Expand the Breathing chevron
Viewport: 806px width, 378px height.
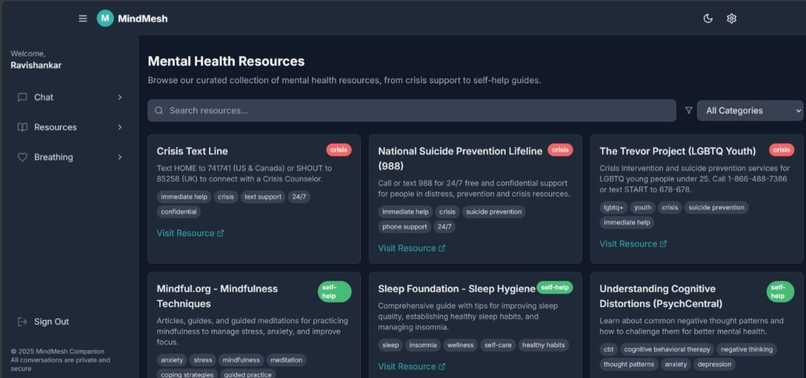[119, 157]
